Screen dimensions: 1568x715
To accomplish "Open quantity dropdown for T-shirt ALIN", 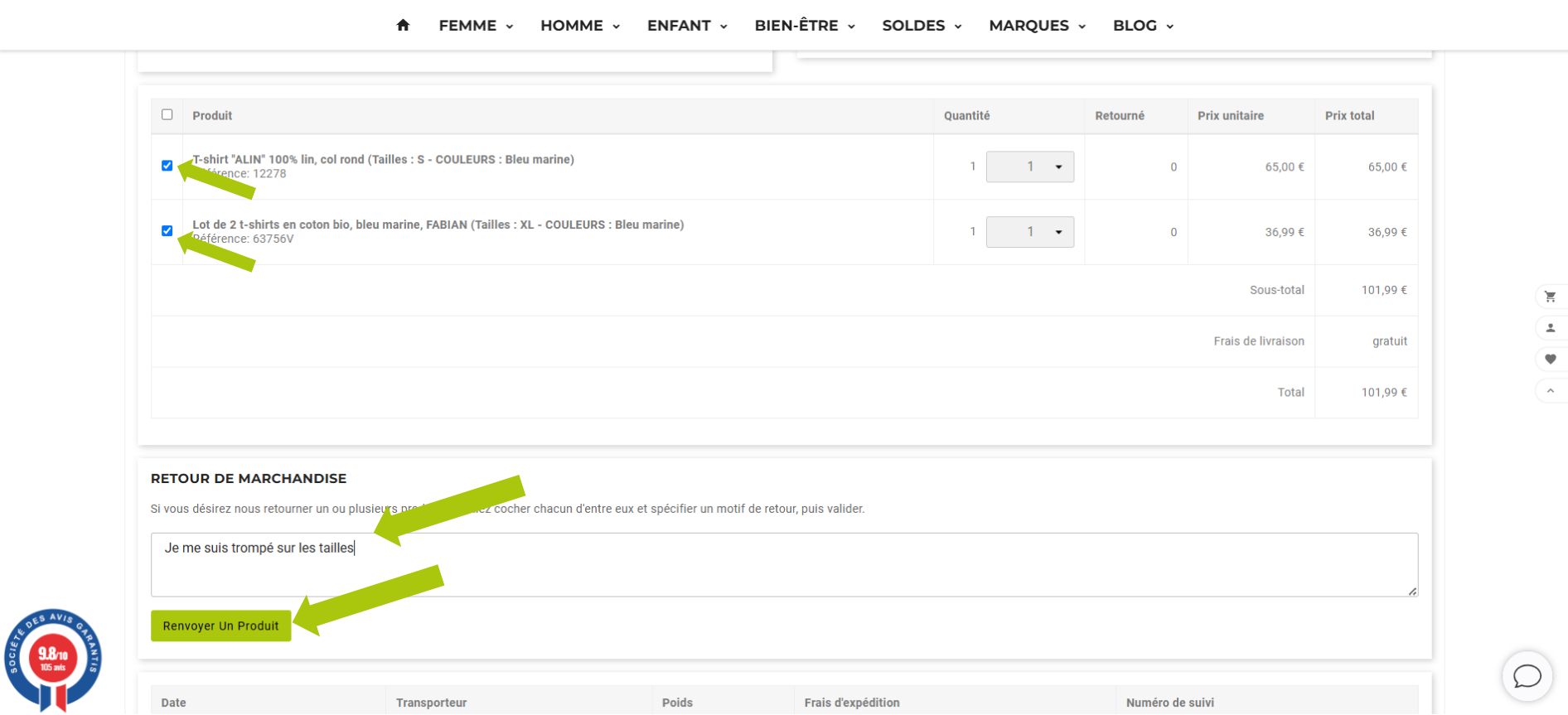I will click(x=1030, y=167).
